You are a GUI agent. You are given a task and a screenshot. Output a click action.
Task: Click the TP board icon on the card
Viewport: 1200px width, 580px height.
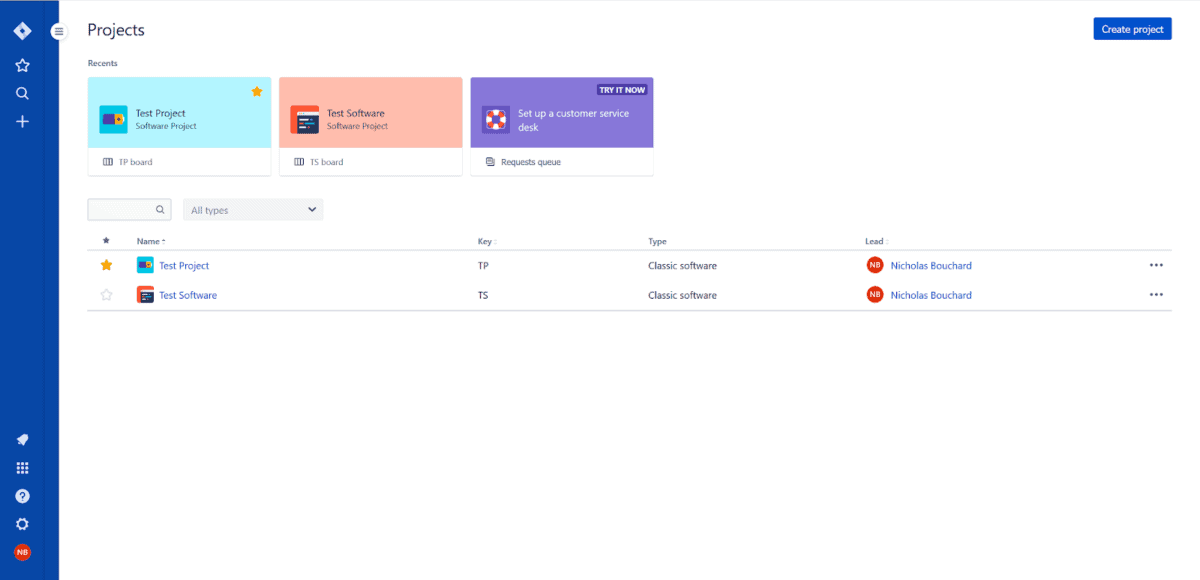[x=110, y=161]
